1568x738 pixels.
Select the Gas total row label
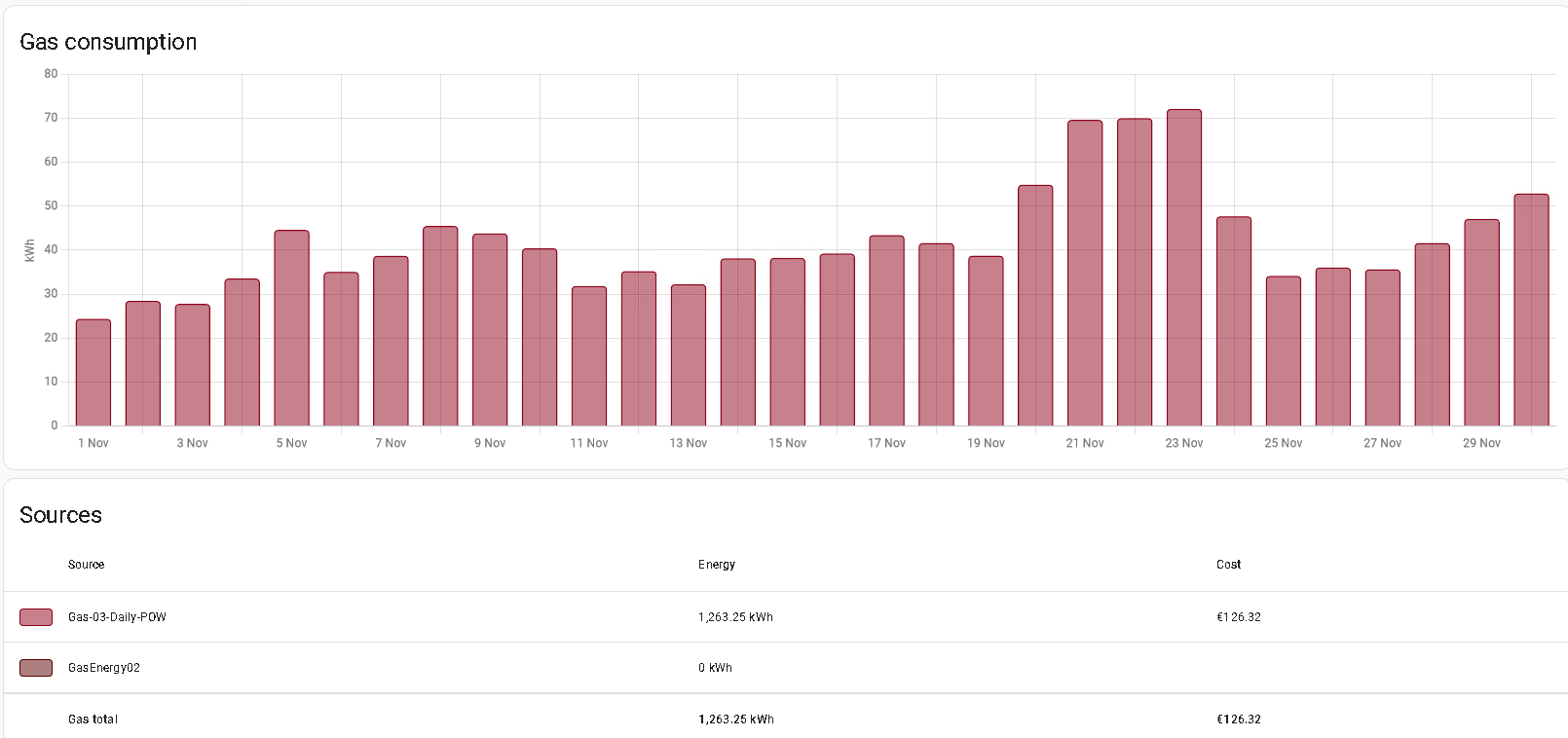click(93, 720)
